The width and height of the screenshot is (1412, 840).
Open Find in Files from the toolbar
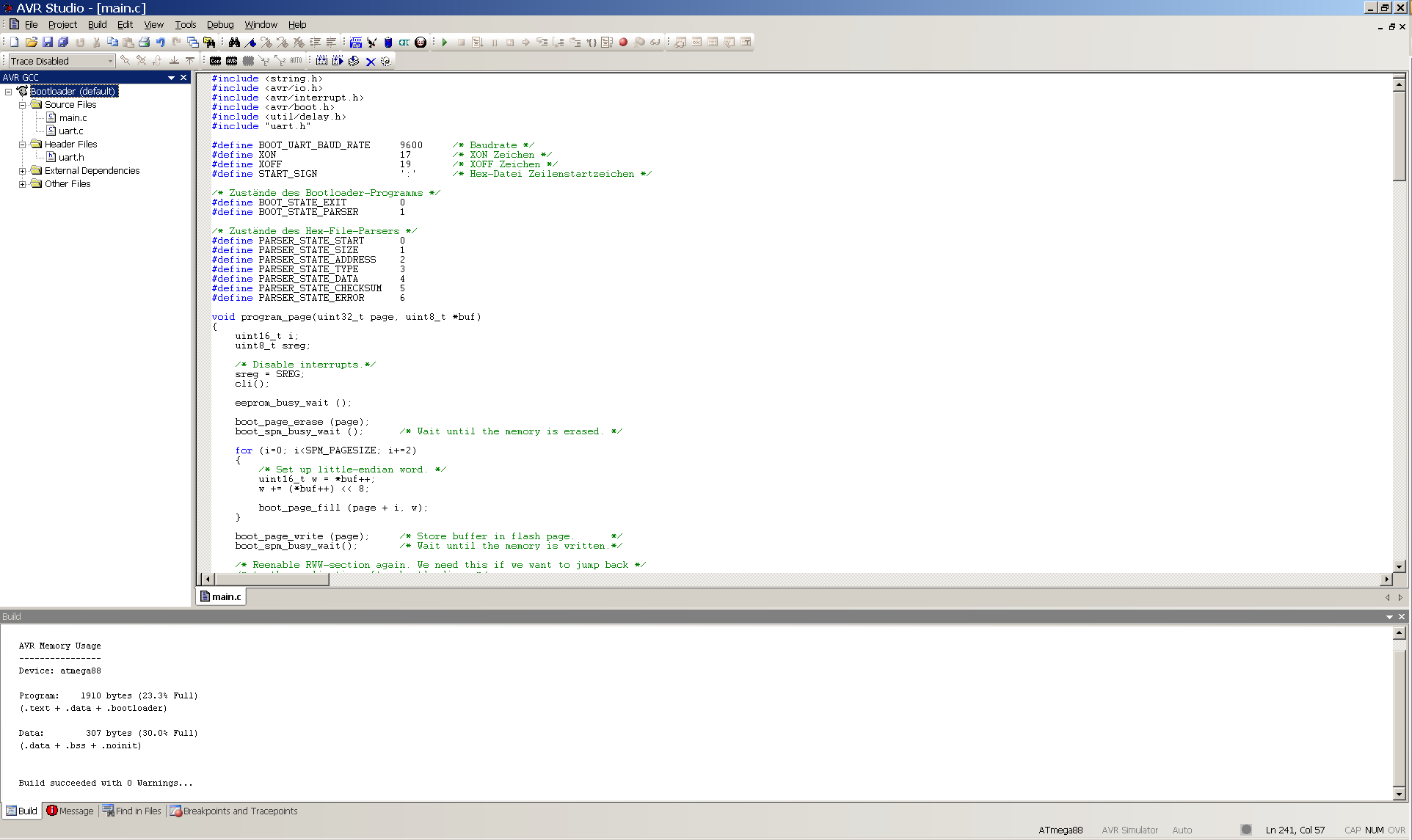pyautogui.click(x=209, y=43)
